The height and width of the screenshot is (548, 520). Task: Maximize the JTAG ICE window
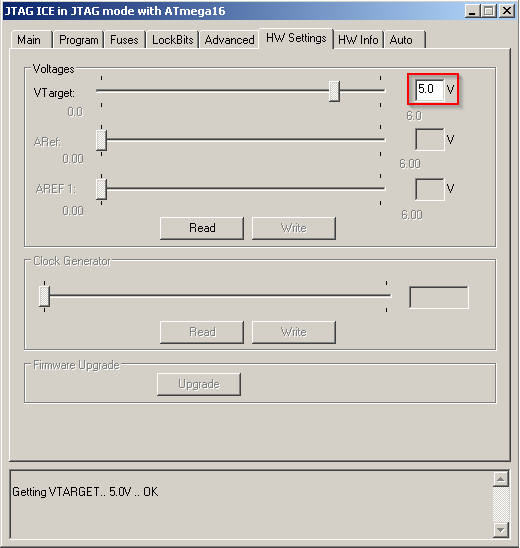[x=489, y=11]
